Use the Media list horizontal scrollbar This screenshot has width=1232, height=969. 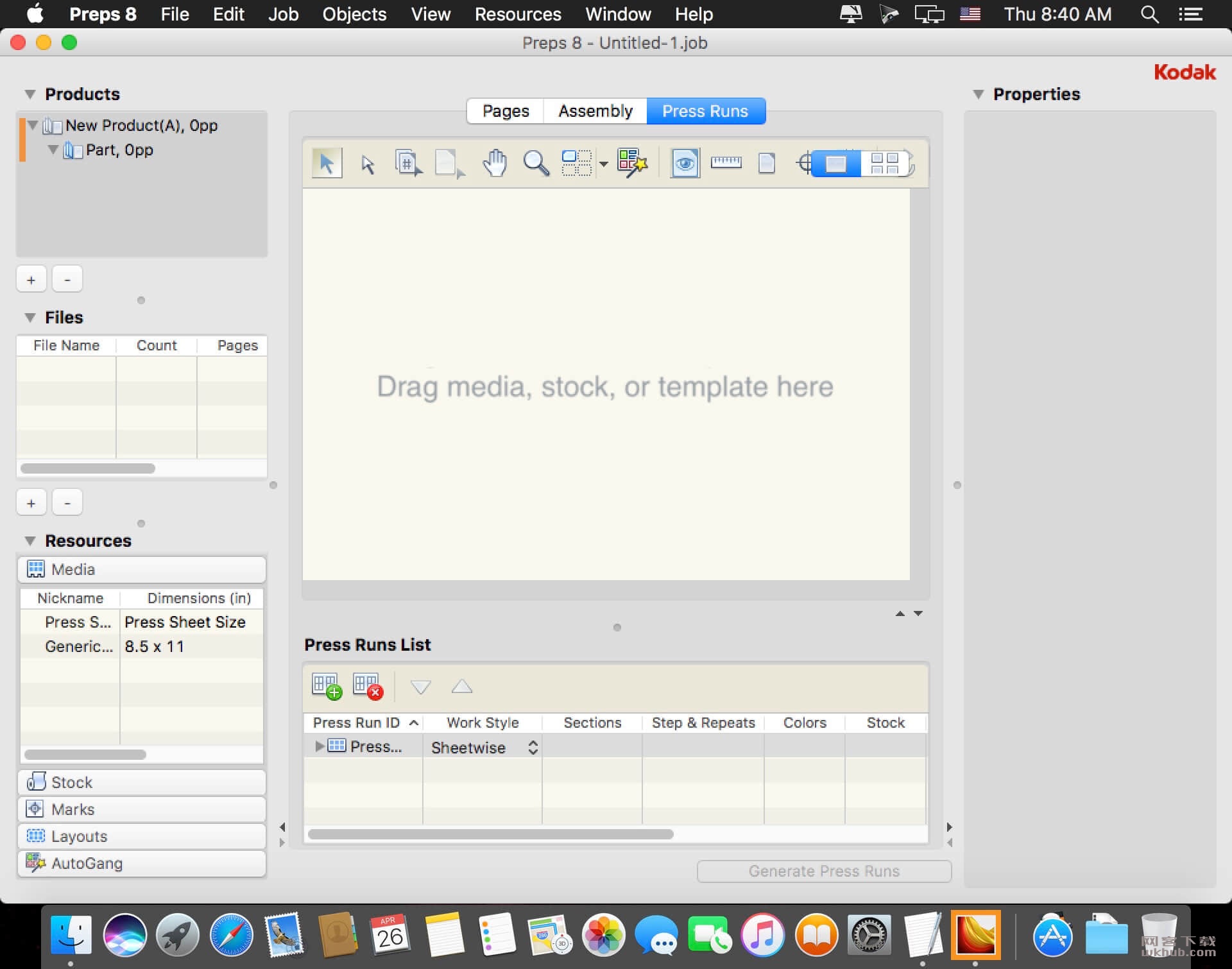pyautogui.click(x=85, y=755)
